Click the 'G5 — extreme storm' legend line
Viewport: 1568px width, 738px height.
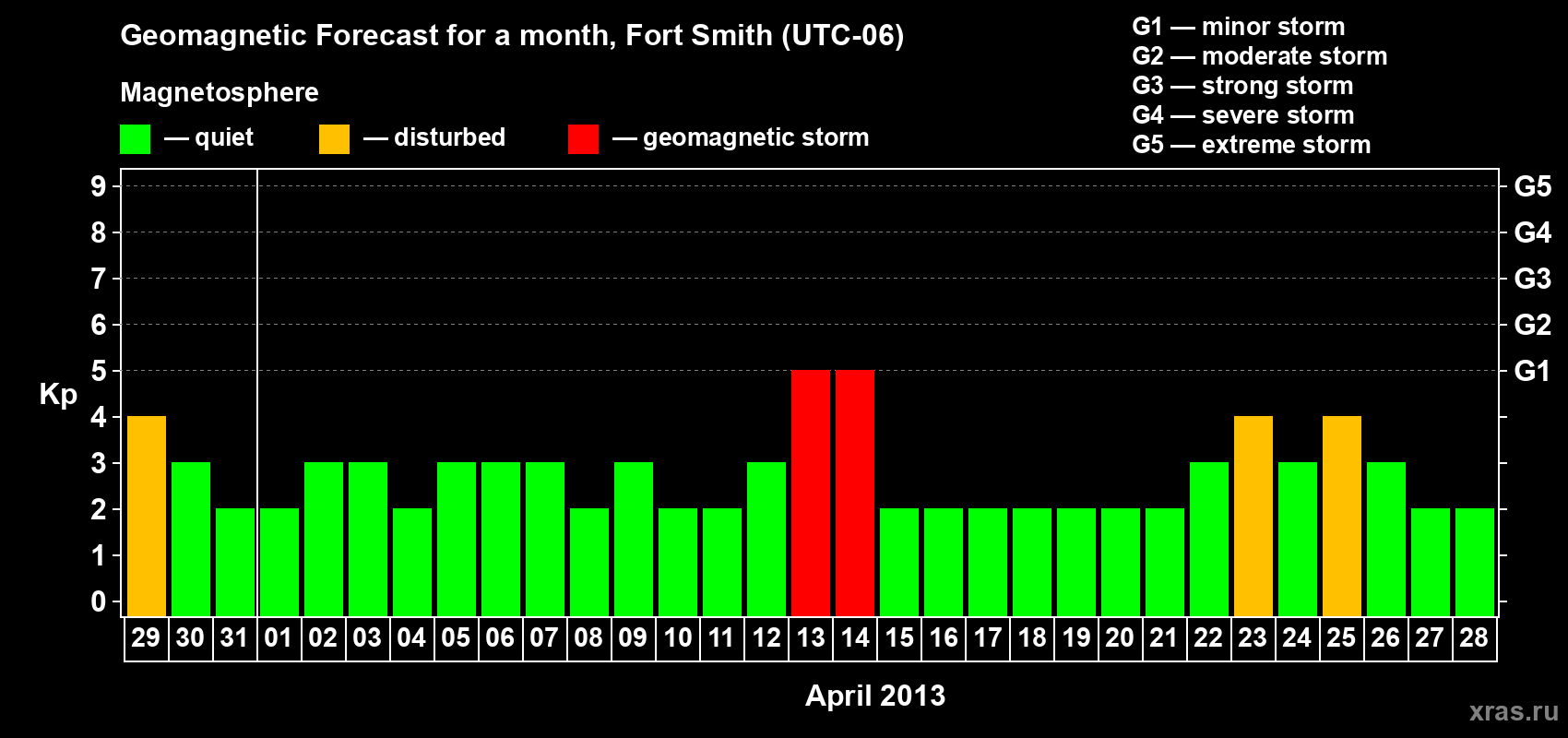(1252, 145)
